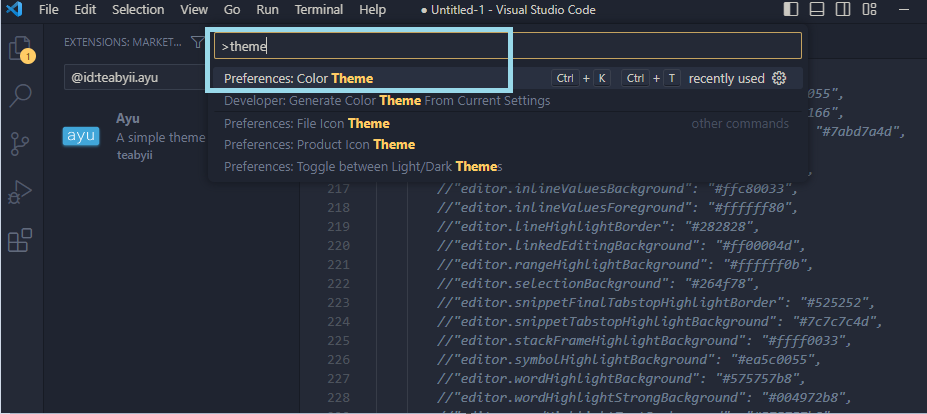This screenshot has width=927, height=414.
Task: Open the Selection menu
Action: point(138,9)
